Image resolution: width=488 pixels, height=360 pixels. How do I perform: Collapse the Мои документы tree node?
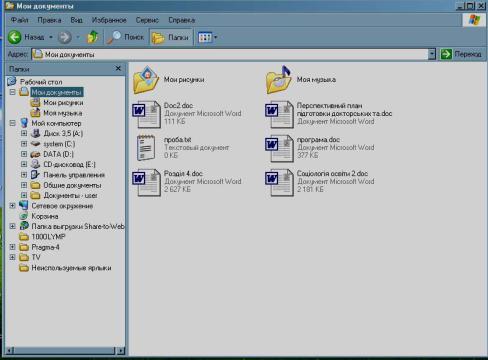coord(12,92)
